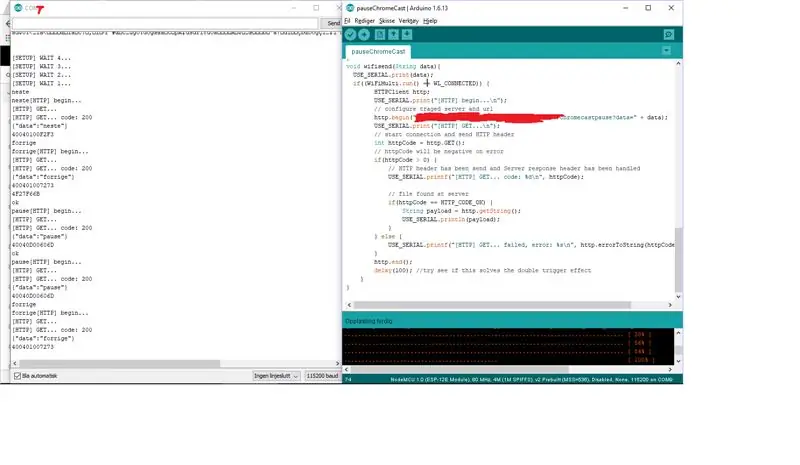Click the console output scroll-down arrow
800x465 pixels.
pos(678,361)
